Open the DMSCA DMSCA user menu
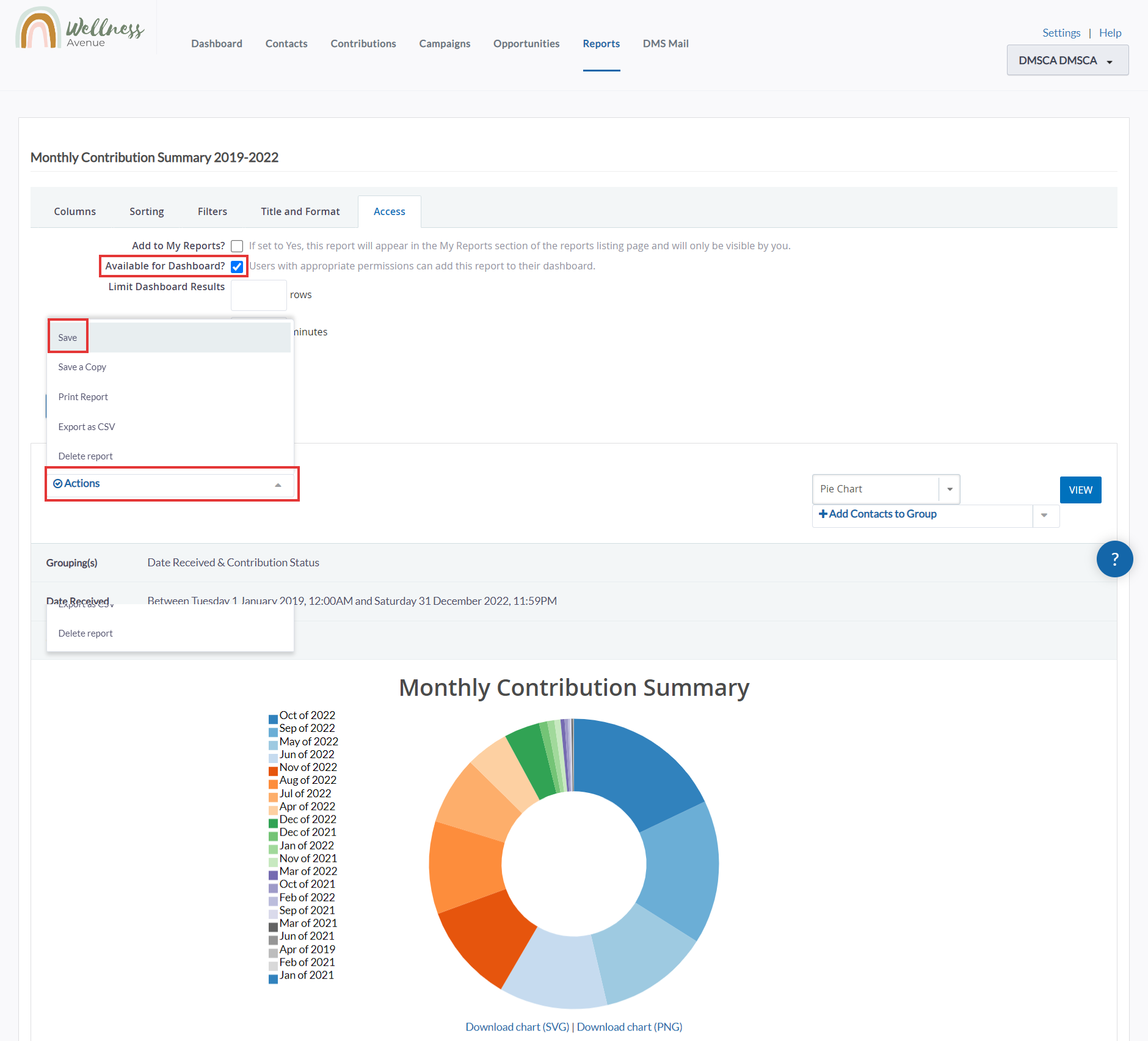 point(1067,60)
